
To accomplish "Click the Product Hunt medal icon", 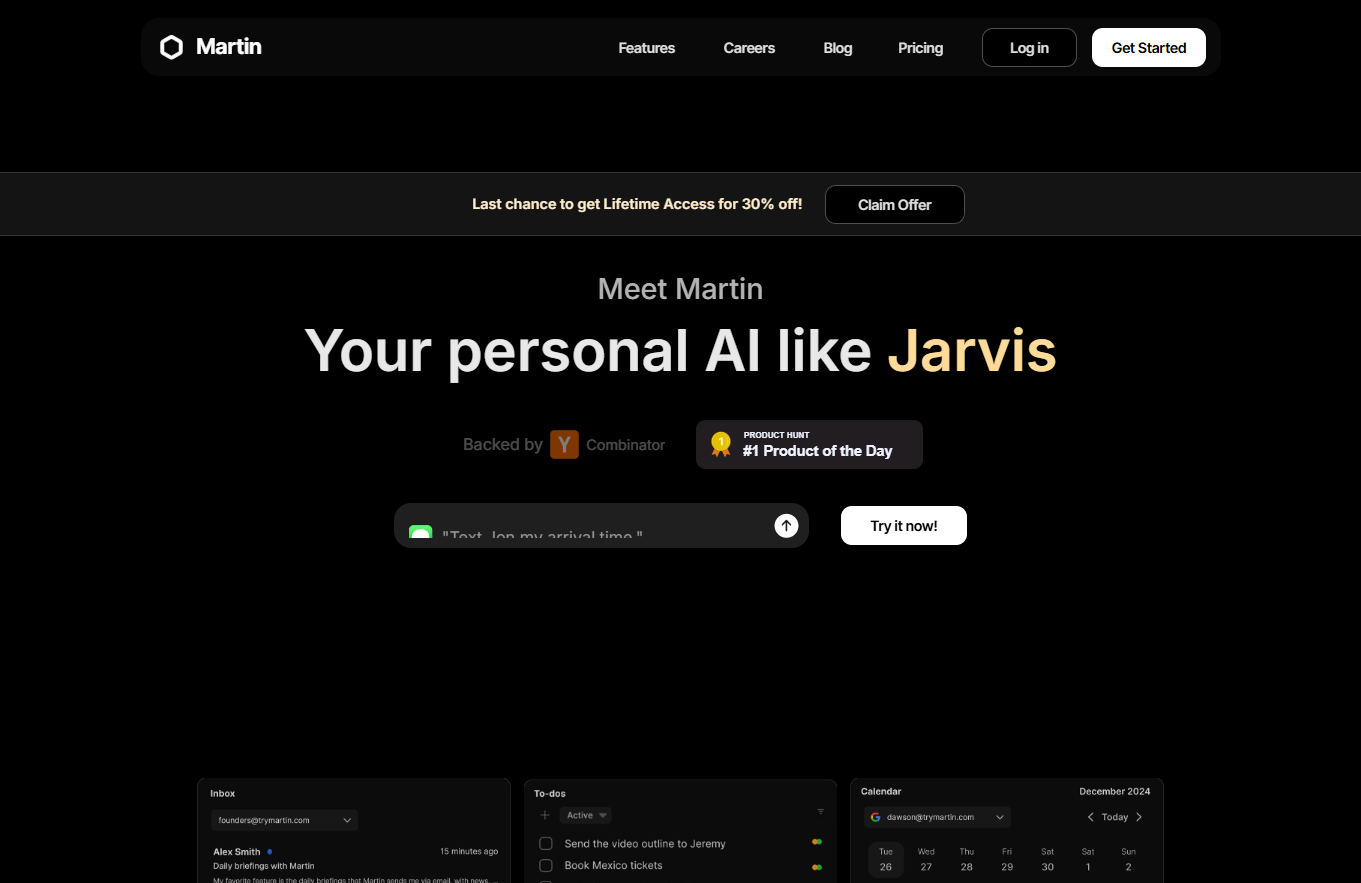I will (720, 444).
